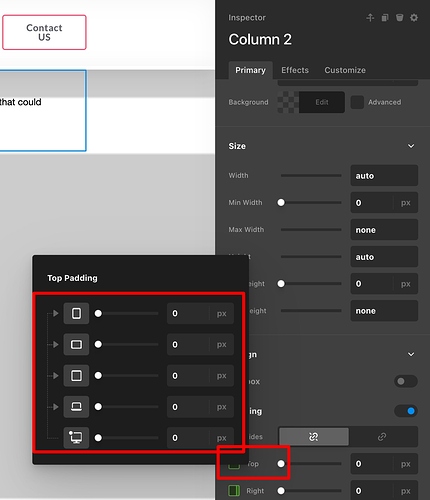Click the Contact US button
This screenshot has width=430, height=500.
coord(44,32)
